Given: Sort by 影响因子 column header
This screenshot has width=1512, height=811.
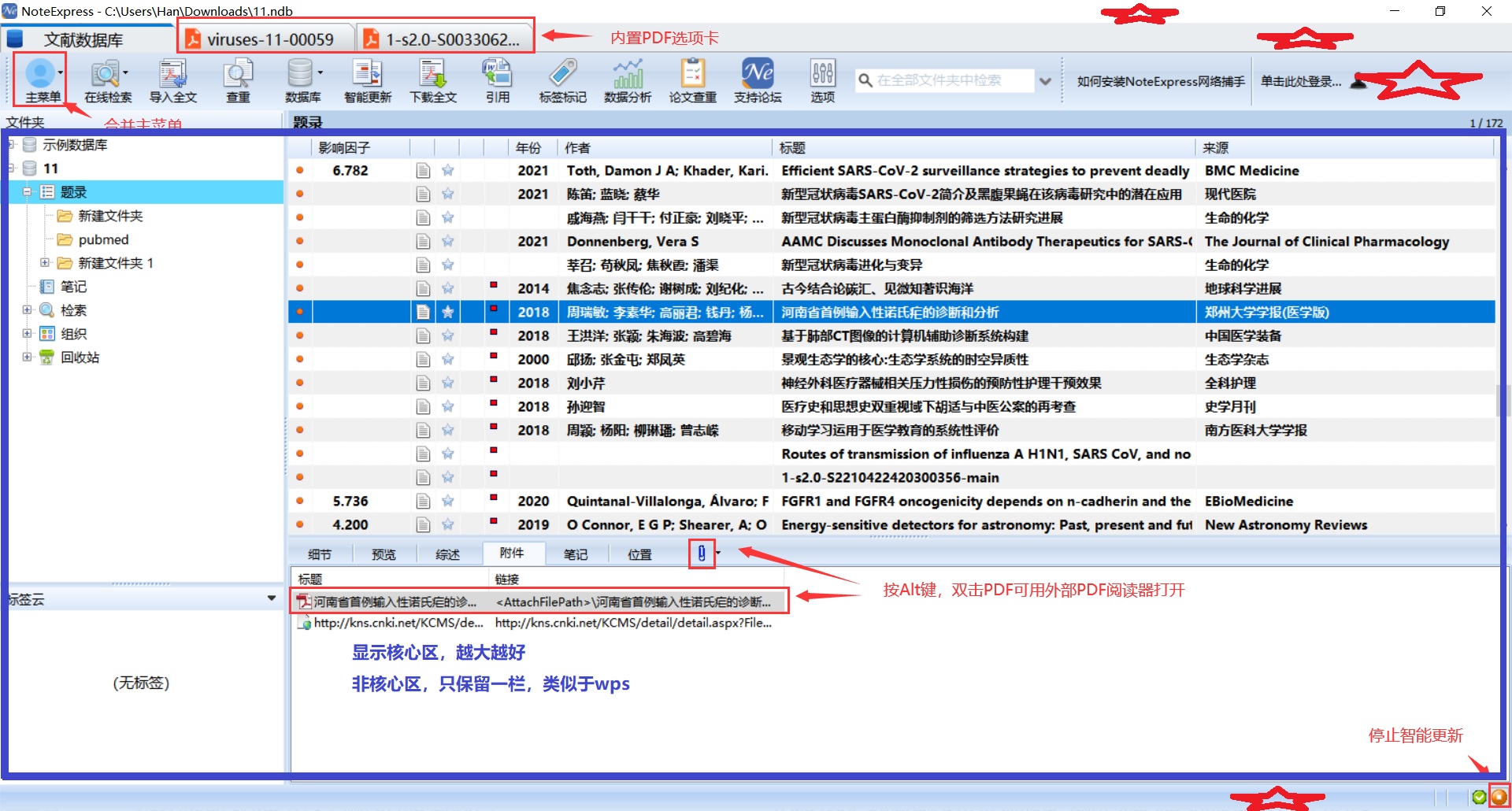Looking at the screenshot, I should (x=361, y=147).
